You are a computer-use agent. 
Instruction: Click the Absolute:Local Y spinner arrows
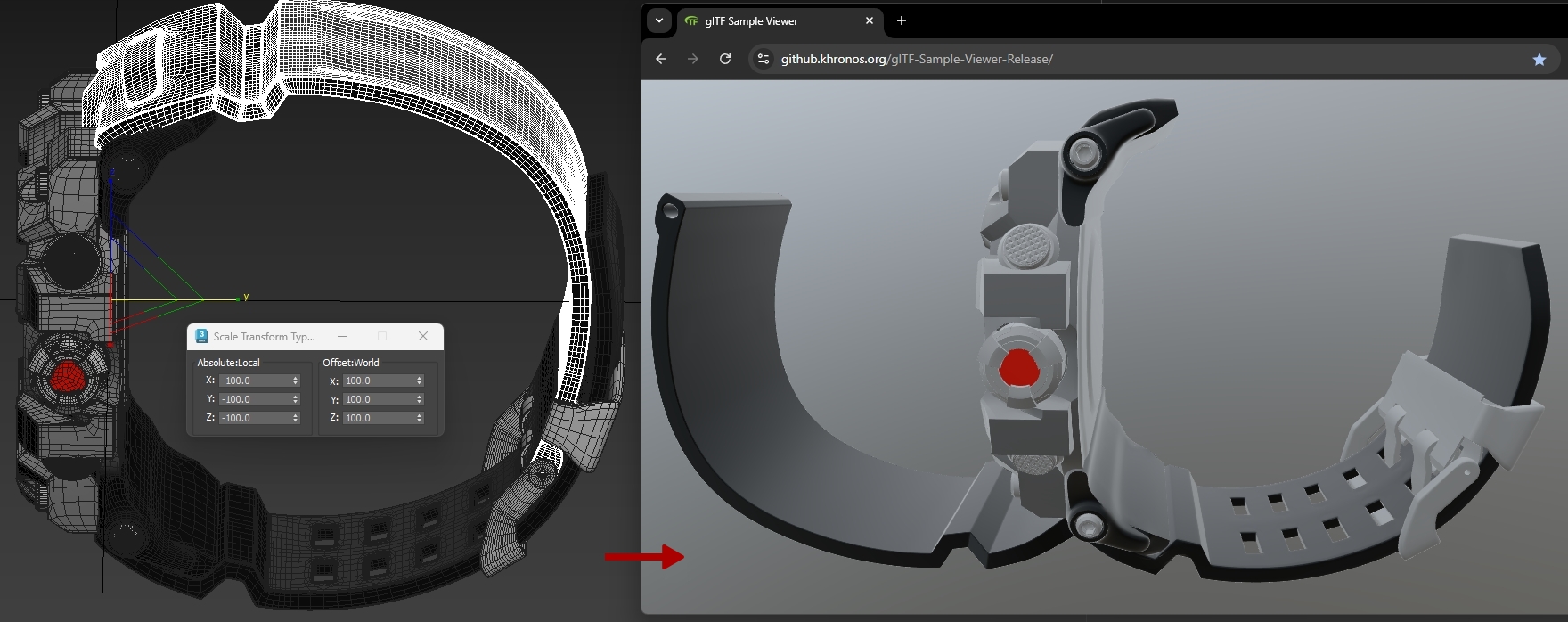click(296, 399)
